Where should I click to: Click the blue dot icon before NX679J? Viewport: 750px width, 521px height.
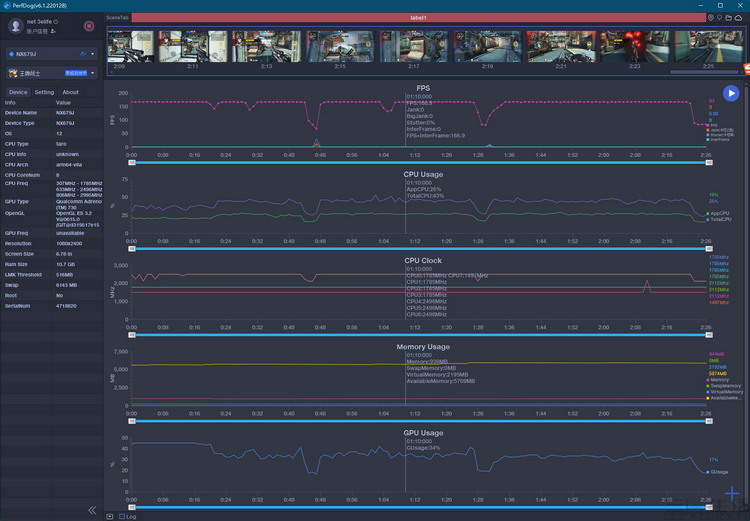coord(11,54)
